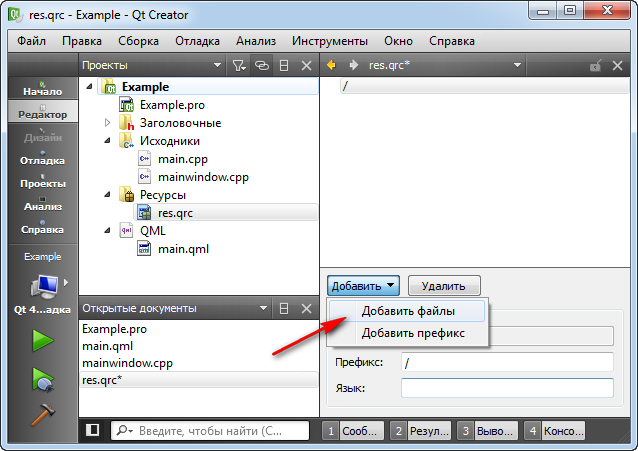
Task: Close the Открытые документы panel
Action: click(x=306, y=309)
